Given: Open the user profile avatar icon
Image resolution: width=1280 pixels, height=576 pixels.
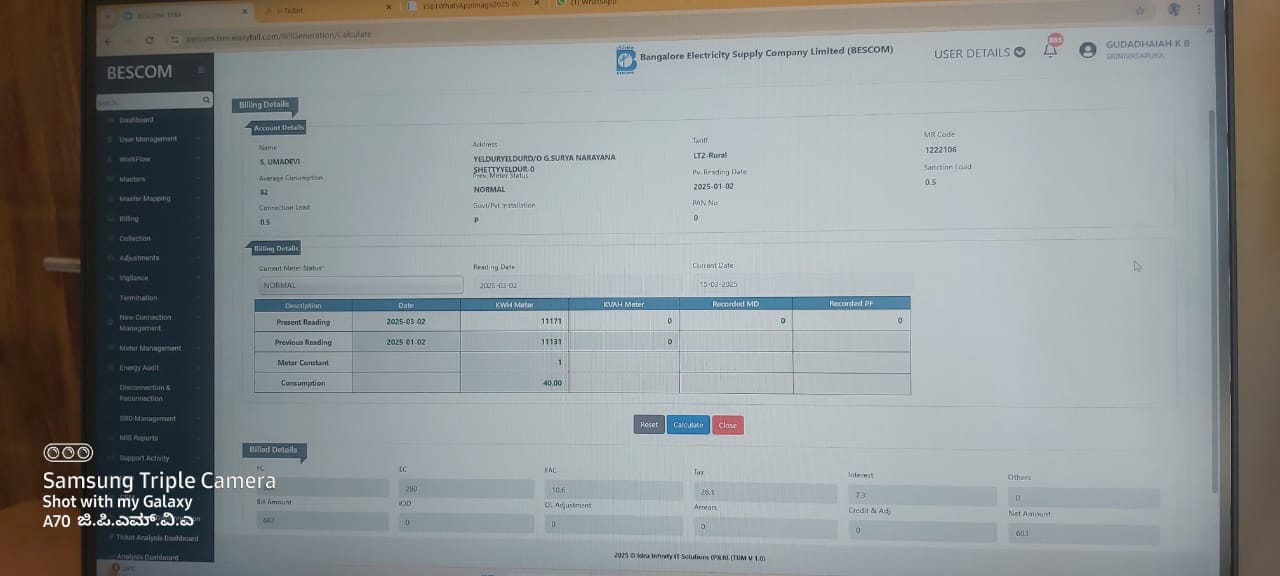Looking at the screenshot, I should point(1088,50).
